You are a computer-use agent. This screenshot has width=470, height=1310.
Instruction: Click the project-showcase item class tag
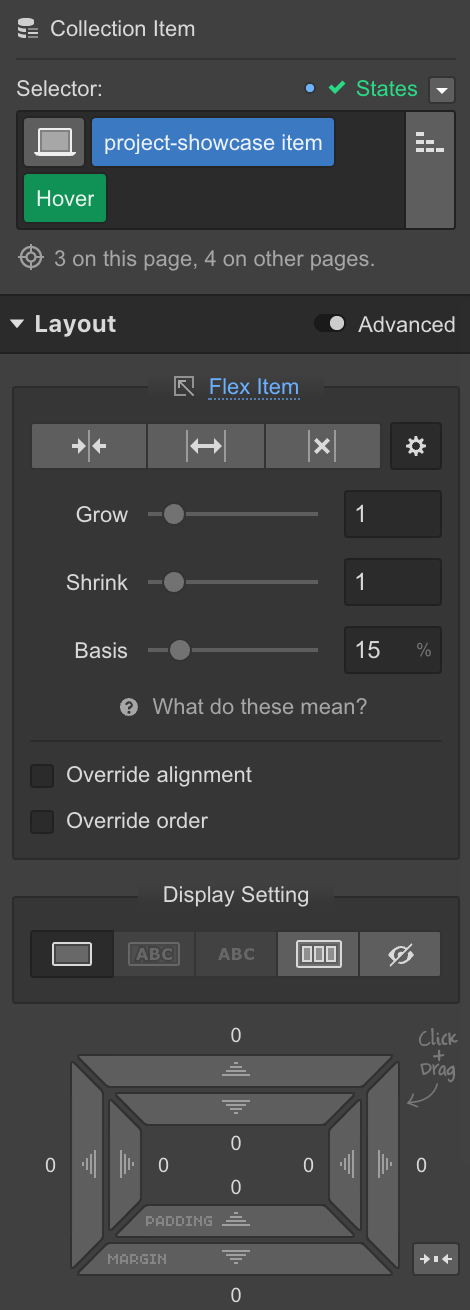point(213,143)
